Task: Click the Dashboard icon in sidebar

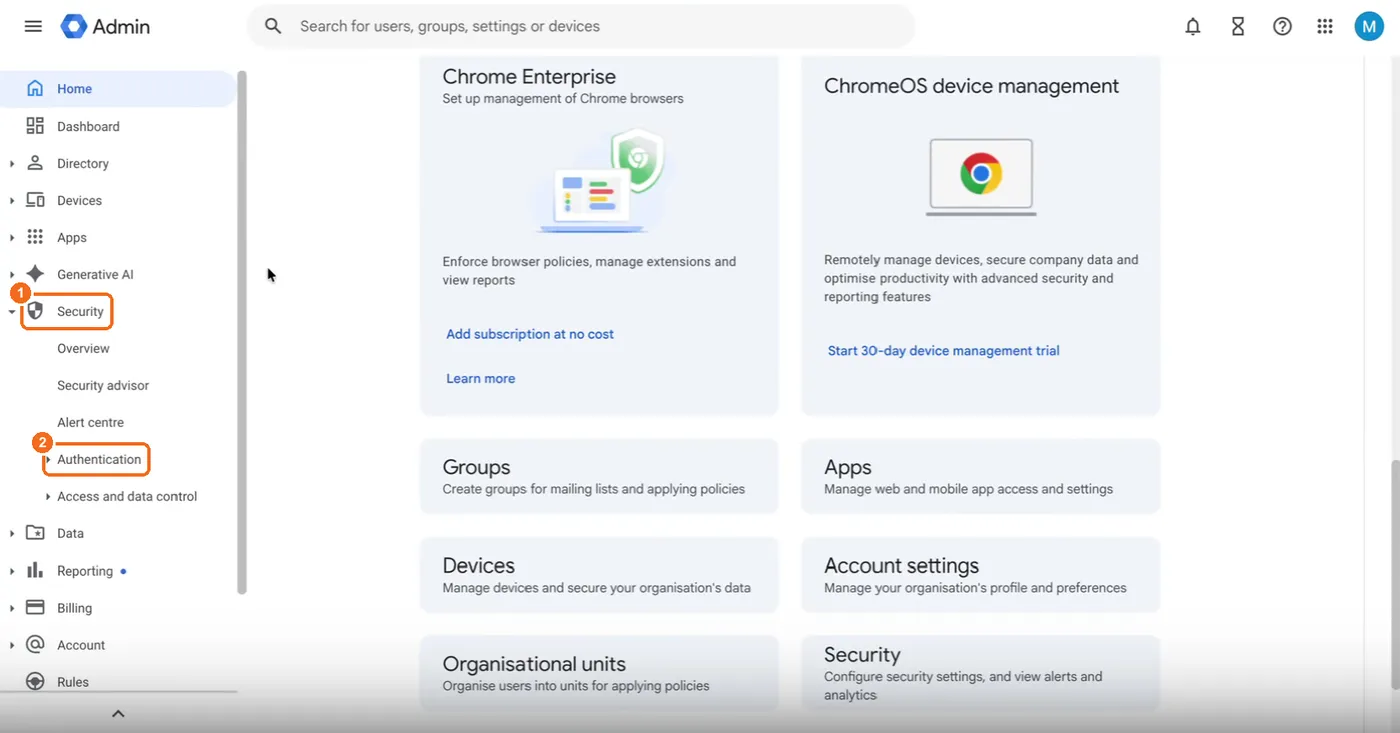Action: (35, 126)
